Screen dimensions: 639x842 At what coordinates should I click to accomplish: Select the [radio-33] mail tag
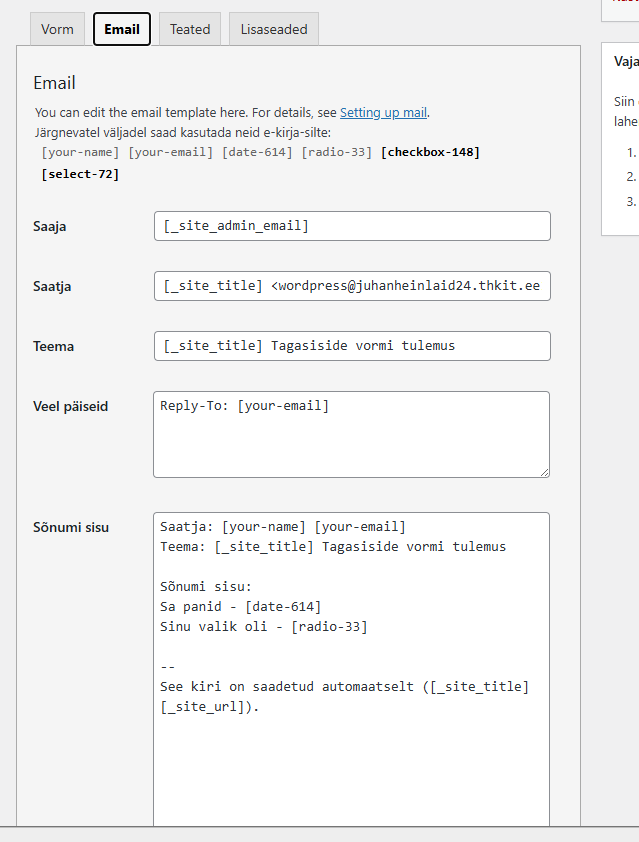pos(339,152)
